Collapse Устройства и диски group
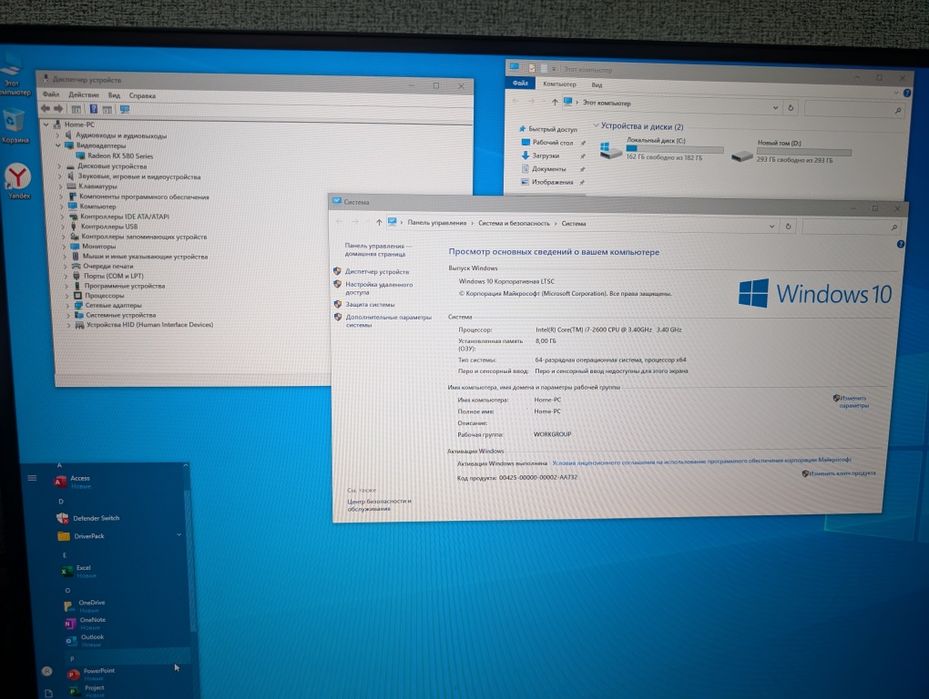The image size is (929, 699). pyautogui.click(x=596, y=126)
